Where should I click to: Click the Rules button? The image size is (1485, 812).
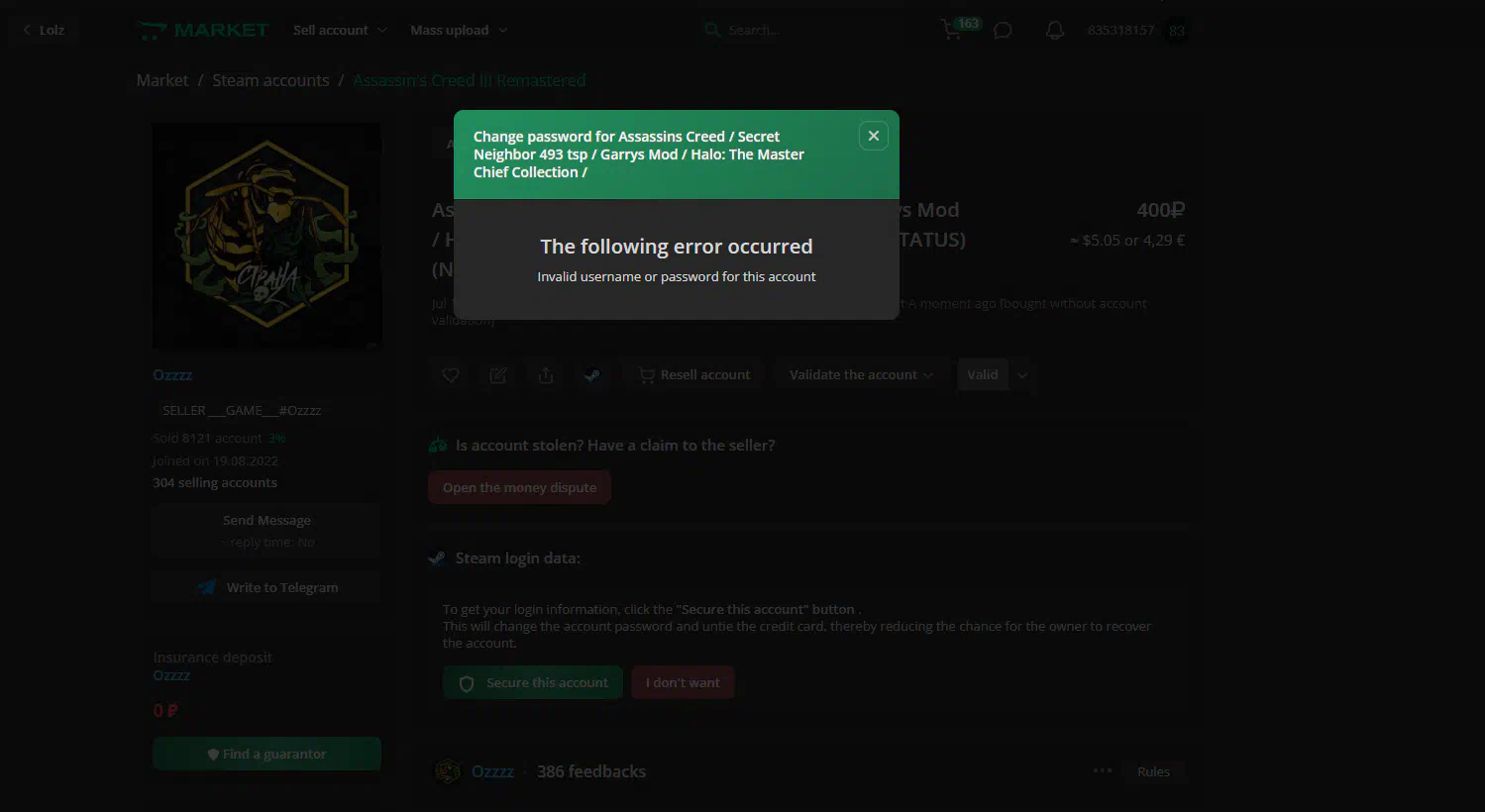[x=1153, y=771]
